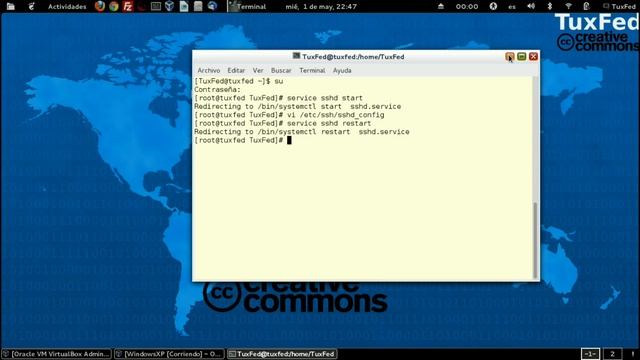The image size is (640, 360).
Task: Click the files folder icon at panel start
Action: (11, 6)
